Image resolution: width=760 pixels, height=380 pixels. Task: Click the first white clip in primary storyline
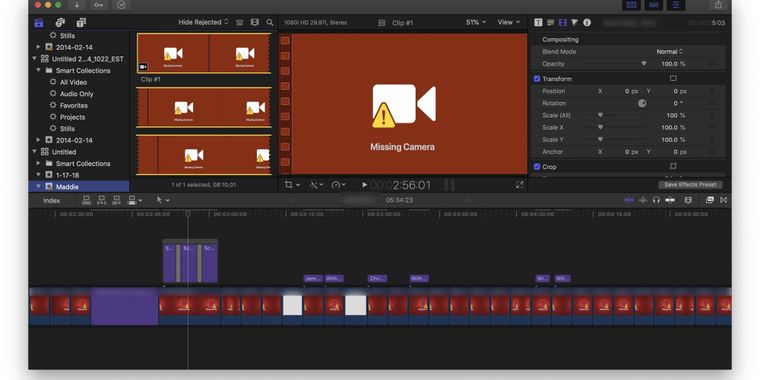pyautogui.click(x=292, y=305)
